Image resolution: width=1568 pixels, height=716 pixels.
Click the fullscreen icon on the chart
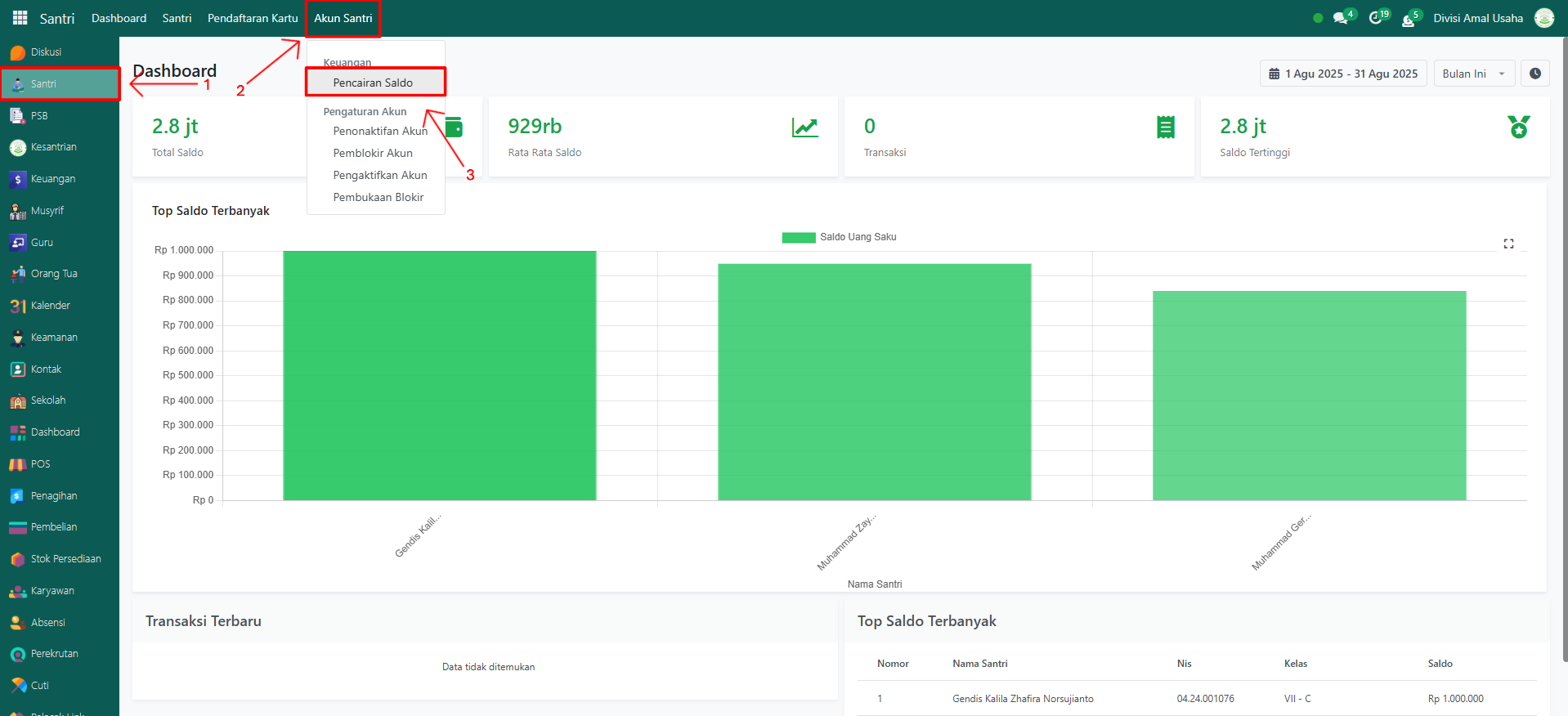coord(1508,244)
